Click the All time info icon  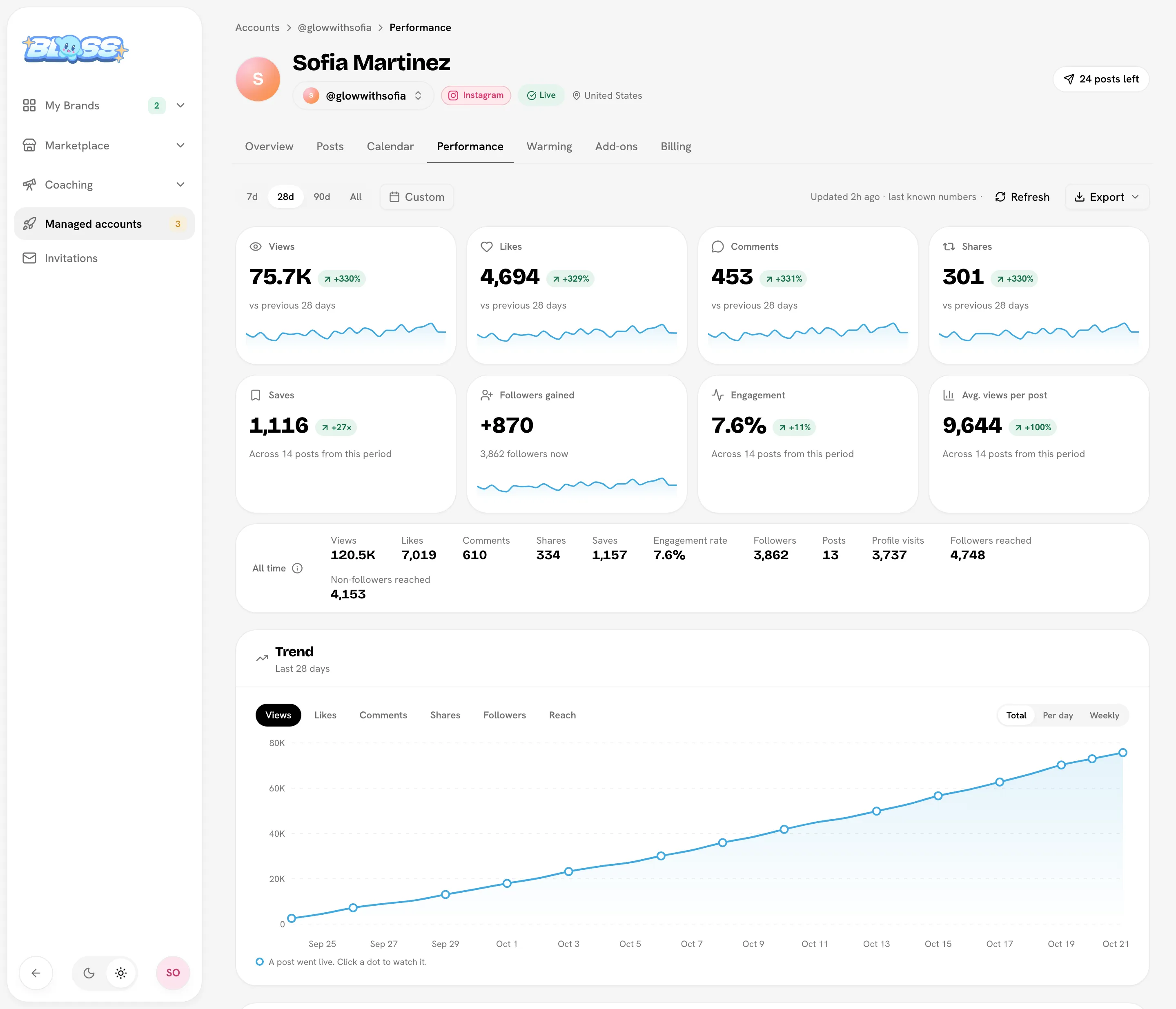click(x=297, y=568)
